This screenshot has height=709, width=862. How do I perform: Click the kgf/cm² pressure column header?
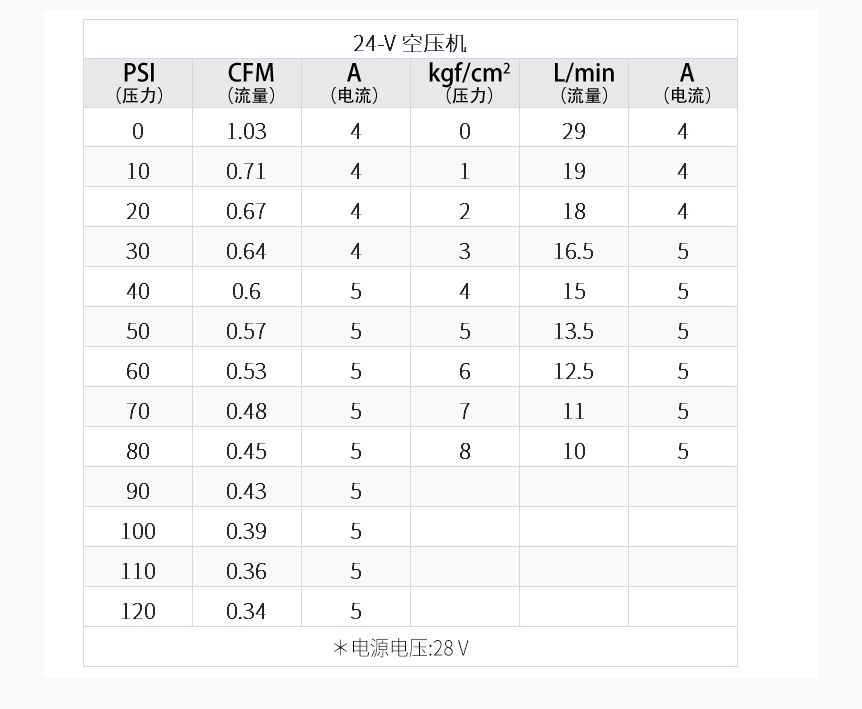click(465, 83)
